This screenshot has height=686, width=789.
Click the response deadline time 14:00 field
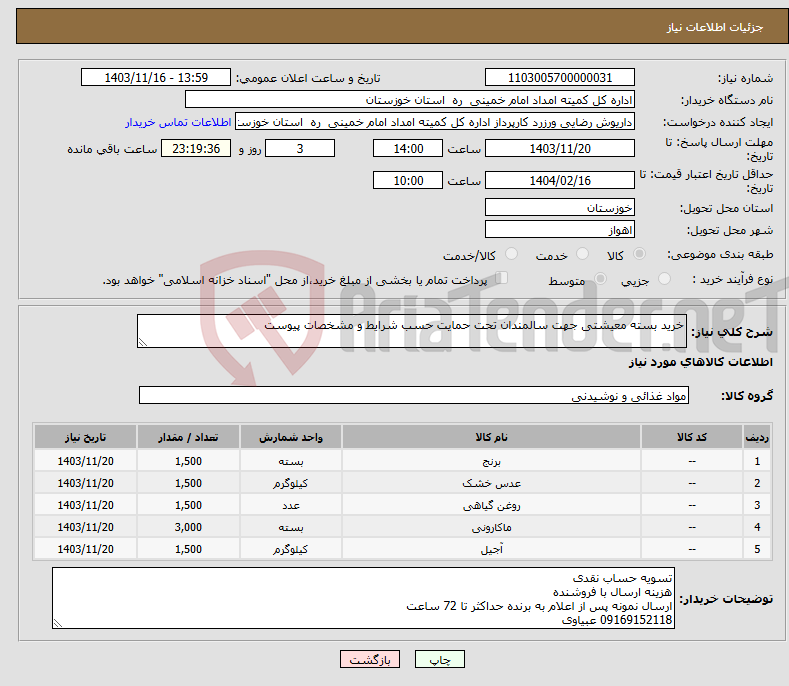[x=408, y=148]
